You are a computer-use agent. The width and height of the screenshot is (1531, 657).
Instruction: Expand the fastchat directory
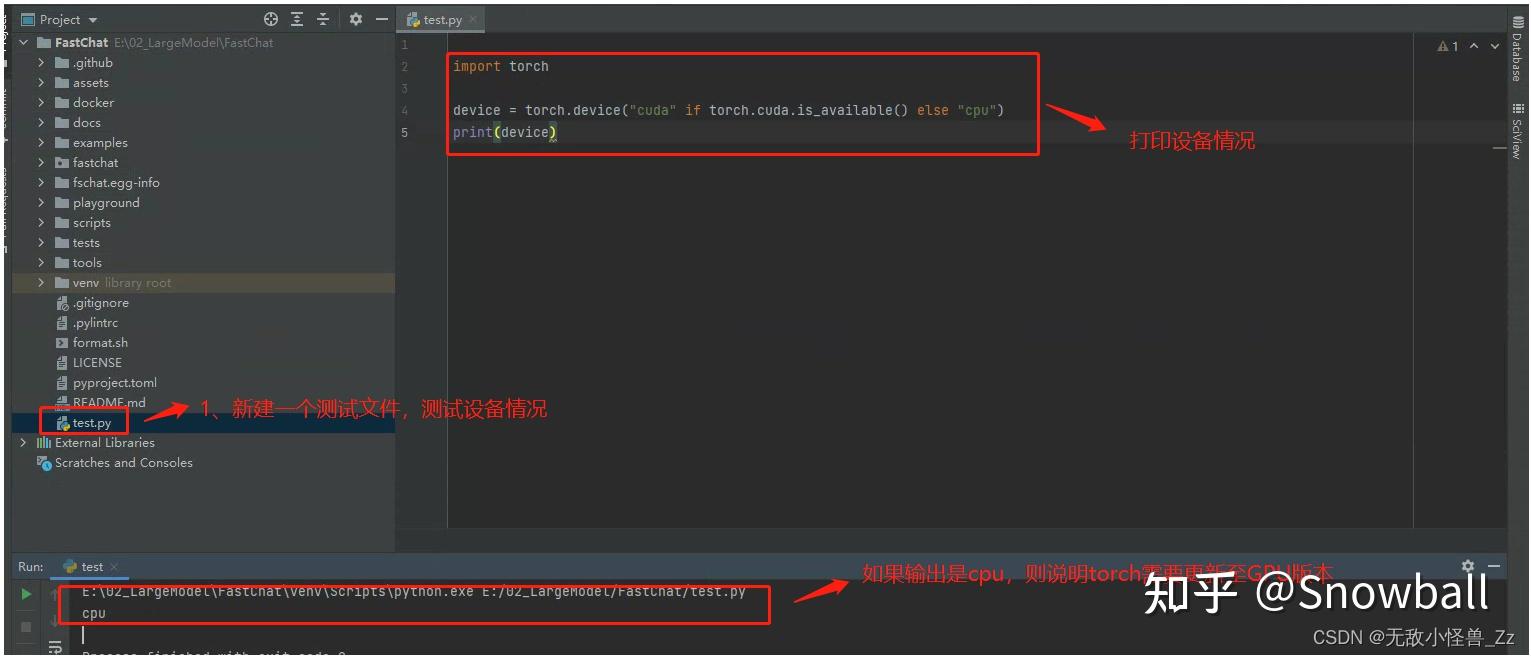coord(40,162)
